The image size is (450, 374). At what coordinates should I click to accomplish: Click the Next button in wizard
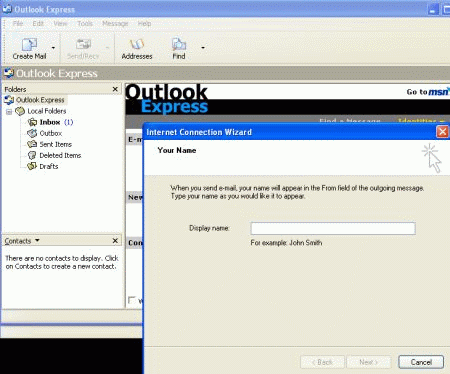(368, 362)
